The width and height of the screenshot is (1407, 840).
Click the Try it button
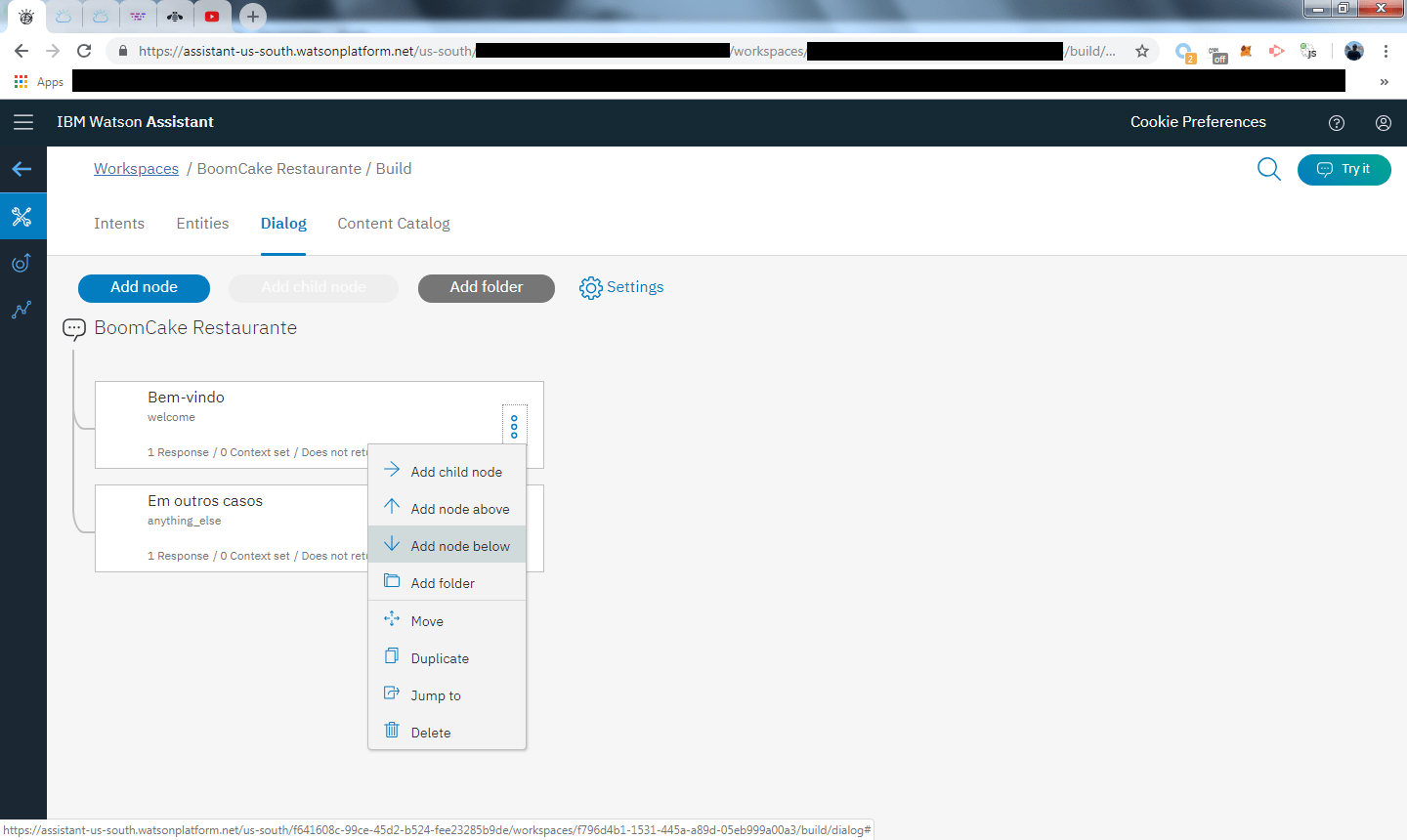tap(1343, 170)
